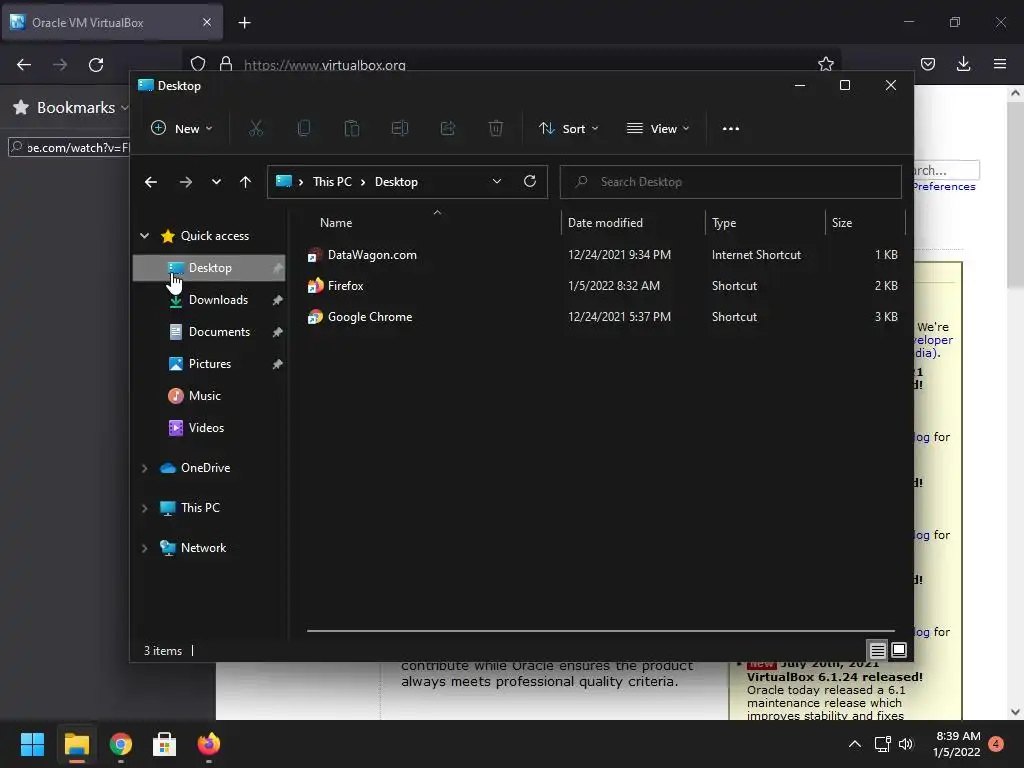Select Documents in Quick access
1024x768 pixels.
(x=209, y=332)
